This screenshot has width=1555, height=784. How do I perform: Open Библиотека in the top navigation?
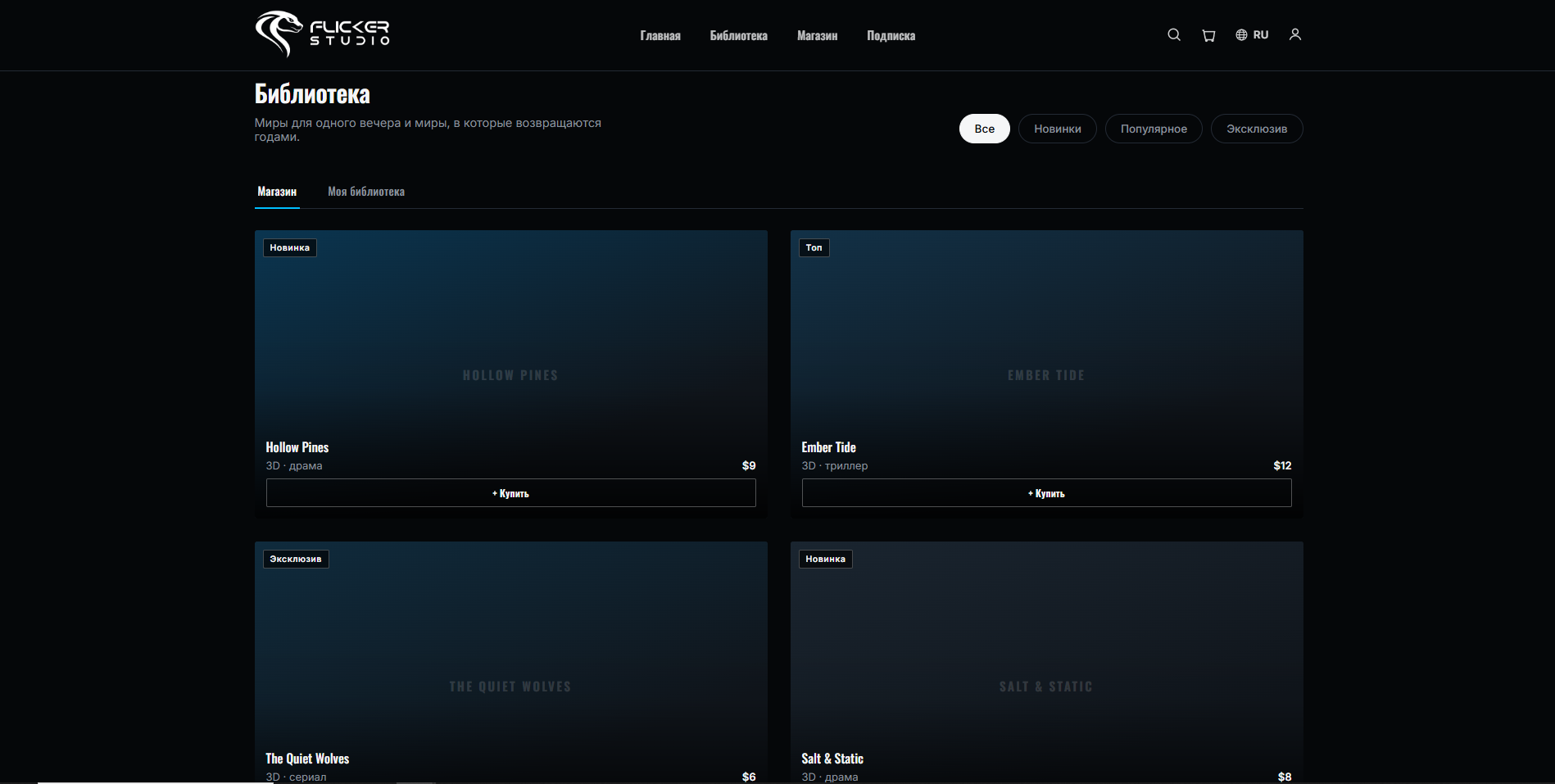(x=739, y=35)
